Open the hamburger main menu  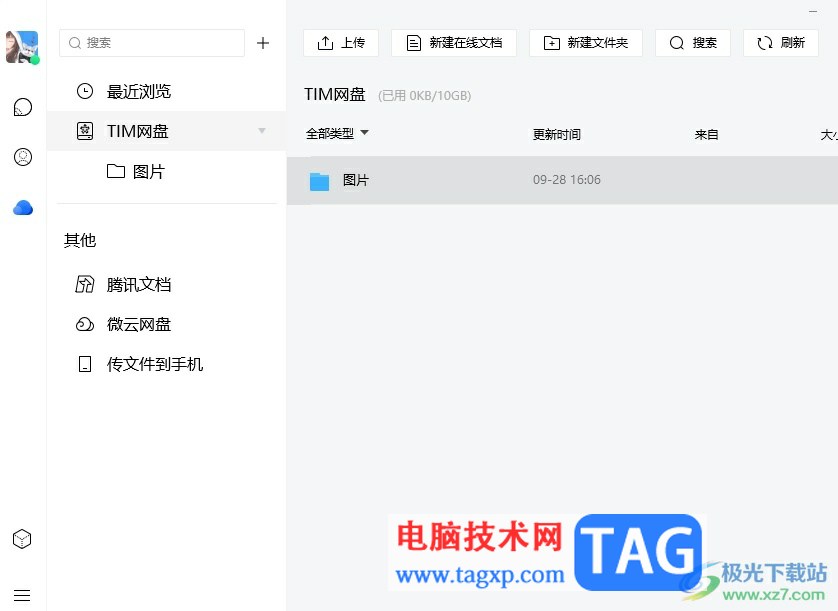click(x=22, y=595)
